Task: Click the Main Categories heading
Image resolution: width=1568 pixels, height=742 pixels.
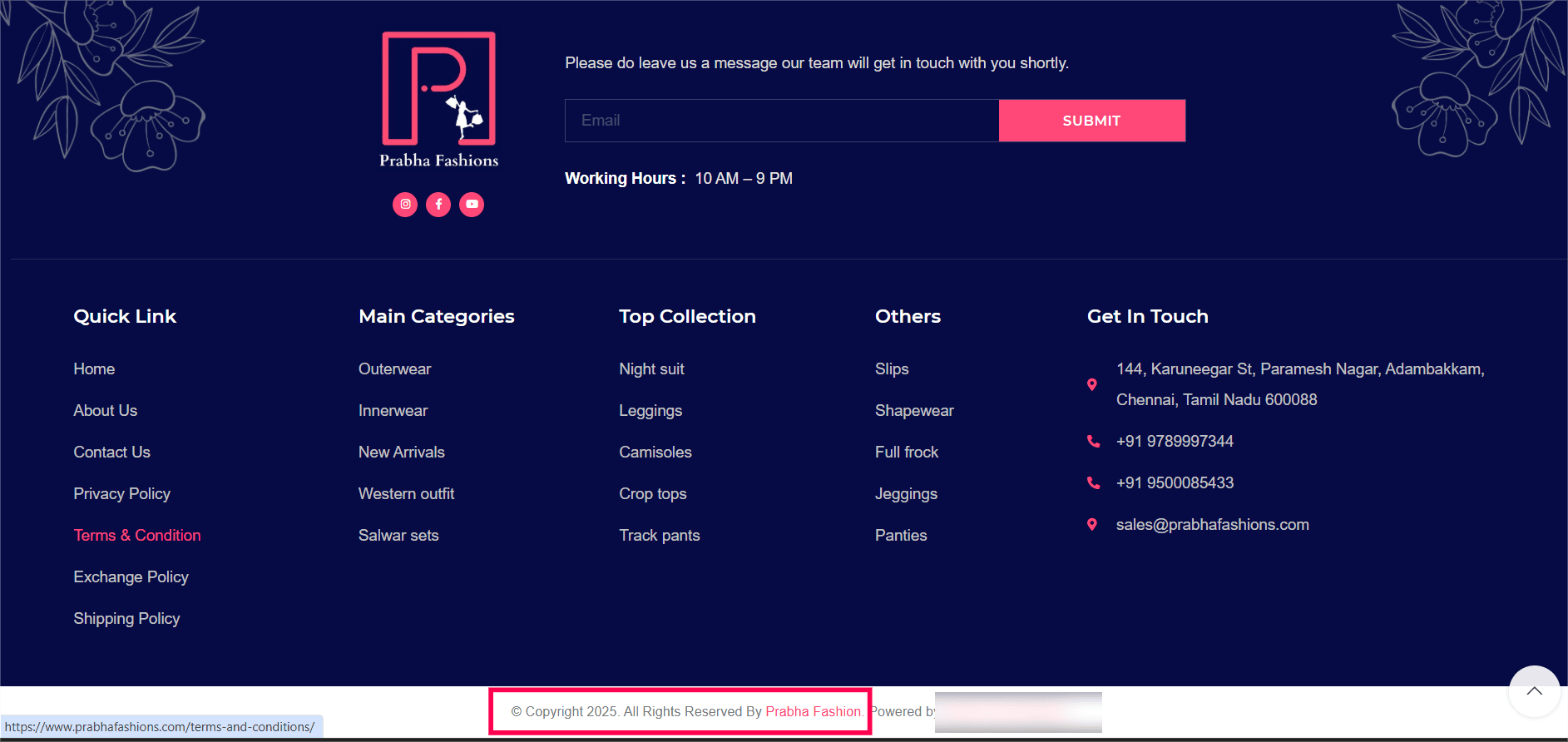Action: coord(437,316)
